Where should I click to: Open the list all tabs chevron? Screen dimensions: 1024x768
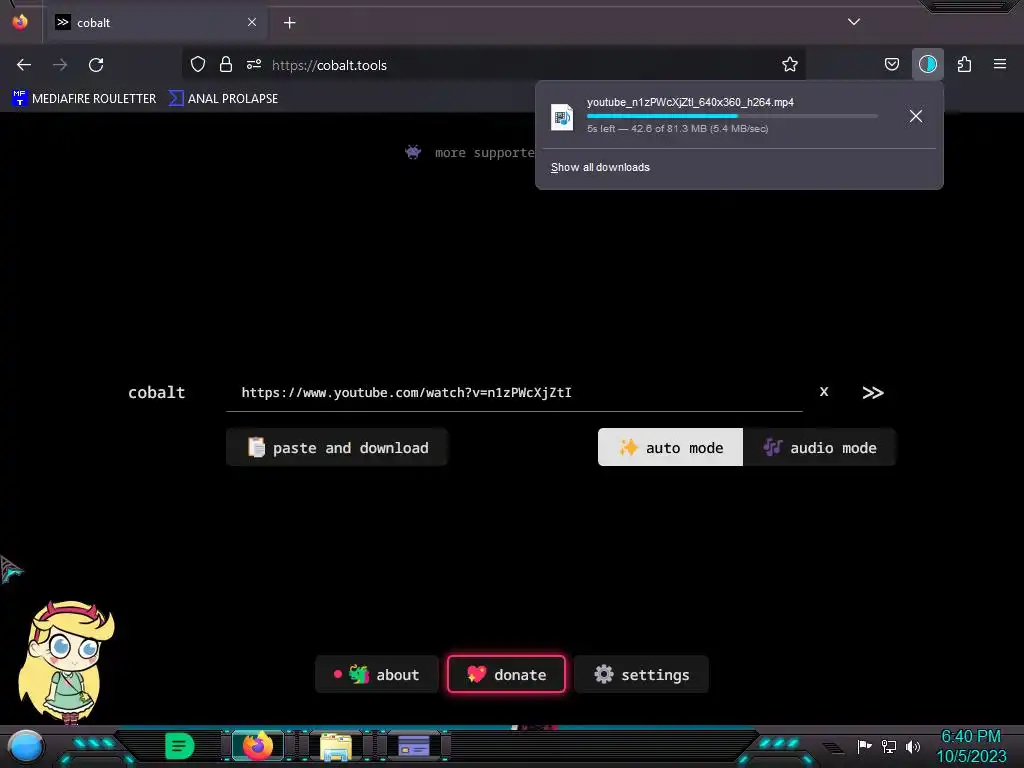pos(854,22)
